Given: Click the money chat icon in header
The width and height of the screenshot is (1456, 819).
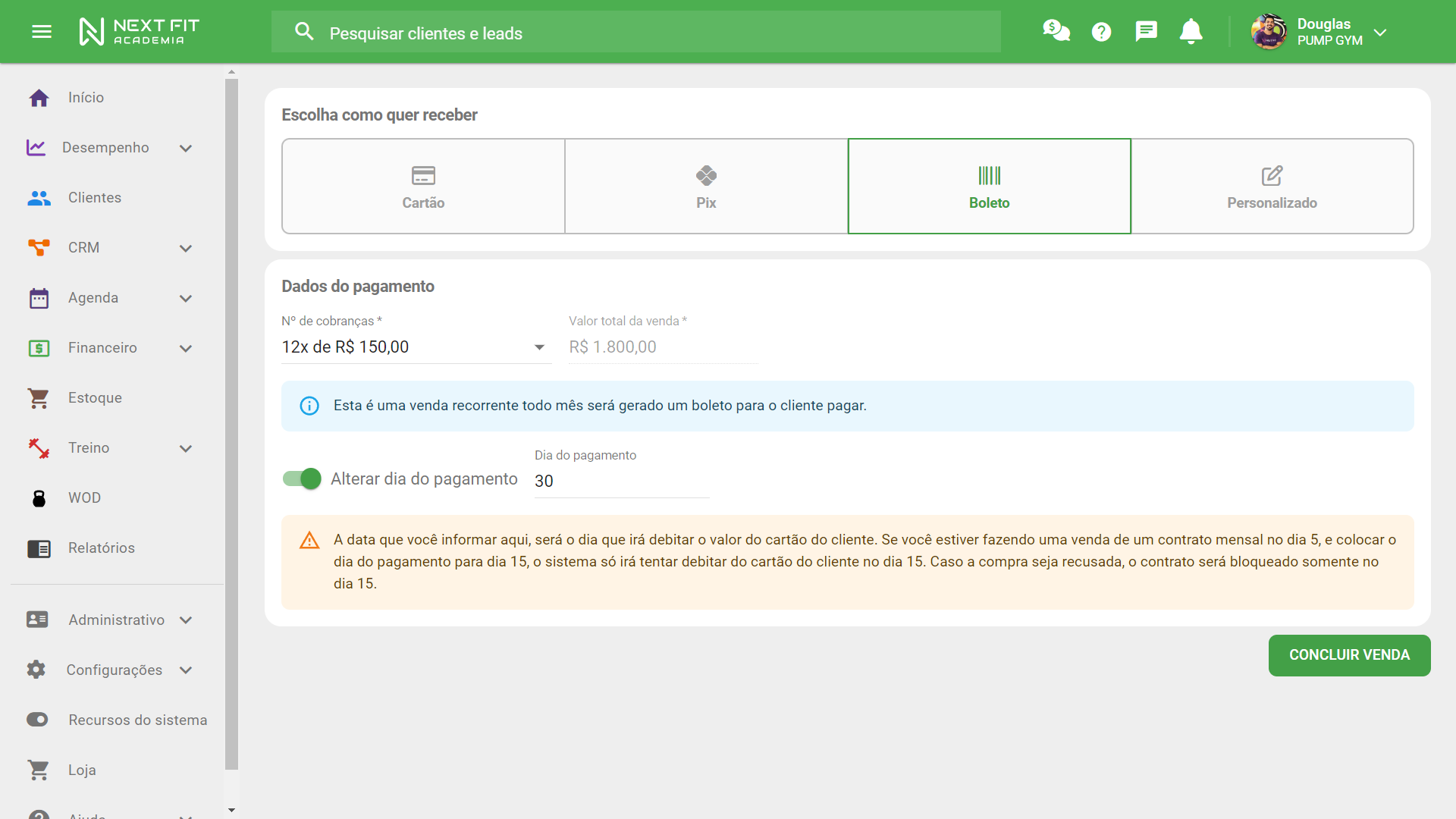Looking at the screenshot, I should point(1056,31).
